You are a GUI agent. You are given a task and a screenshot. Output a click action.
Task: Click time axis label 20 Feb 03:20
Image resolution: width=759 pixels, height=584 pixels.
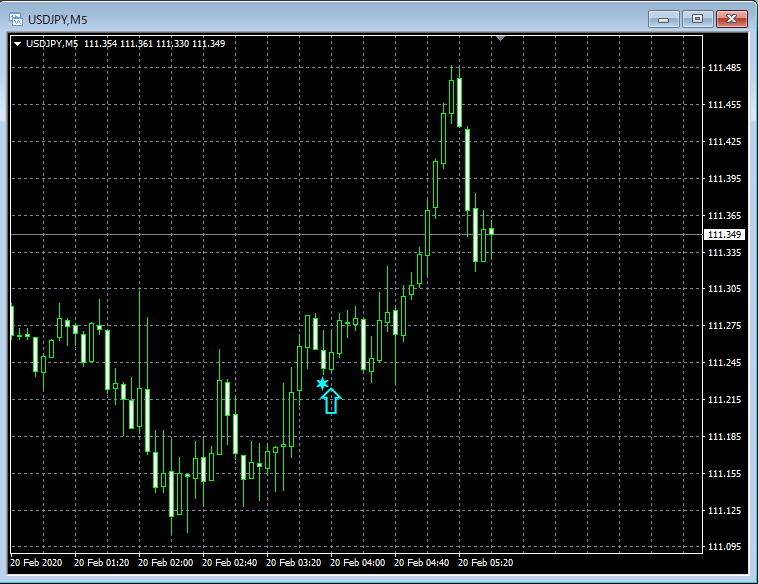pyautogui.click(x=294, y=563)
